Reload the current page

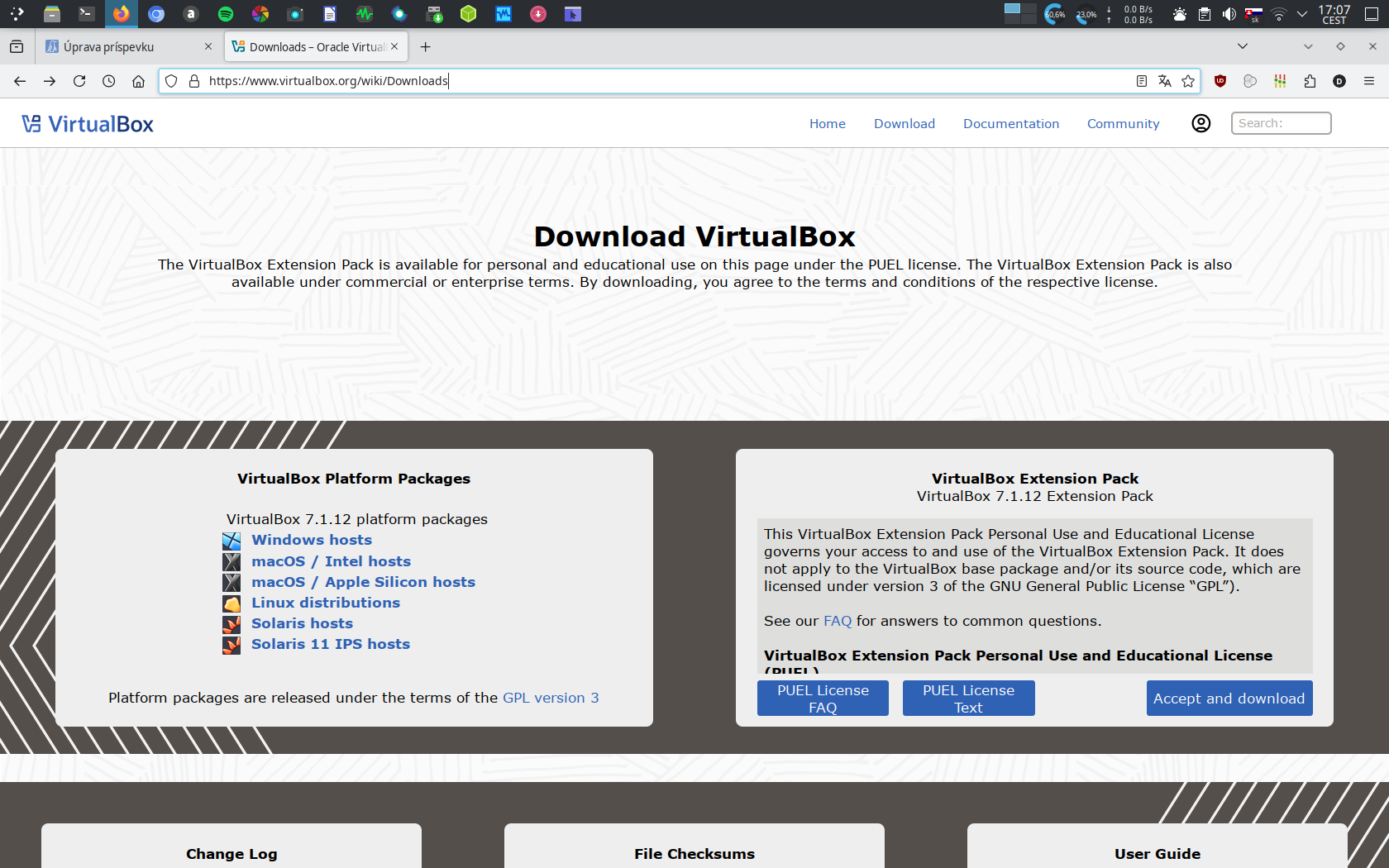79,81
